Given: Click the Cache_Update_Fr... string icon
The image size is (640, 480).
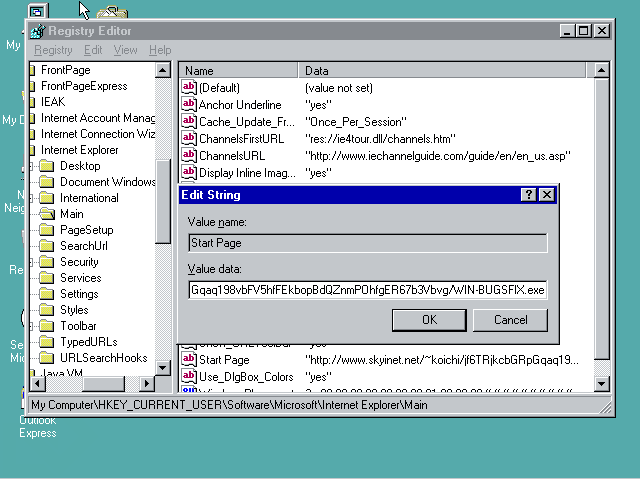Looking at the screenshot, I should click(189, 121).
